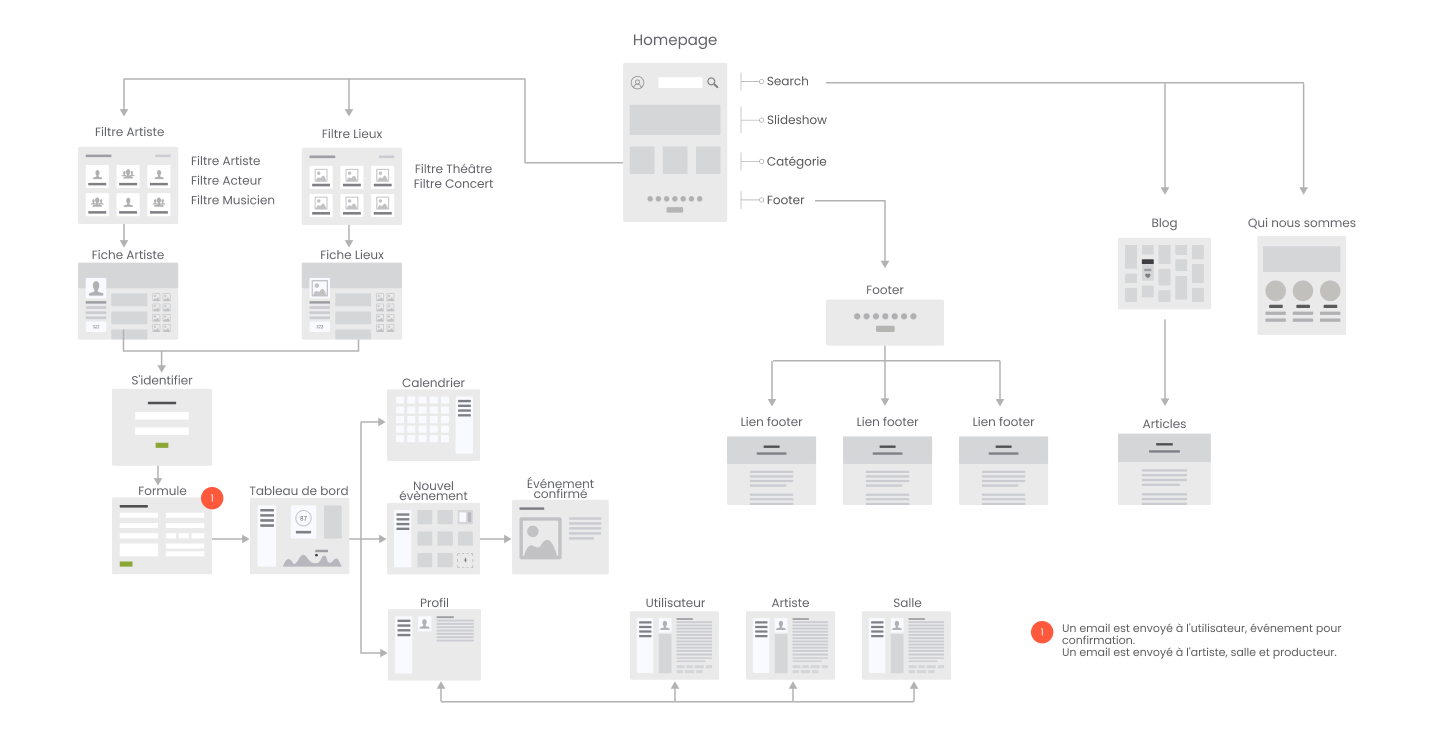Click the Slideshow label

[x=797, y=120]
